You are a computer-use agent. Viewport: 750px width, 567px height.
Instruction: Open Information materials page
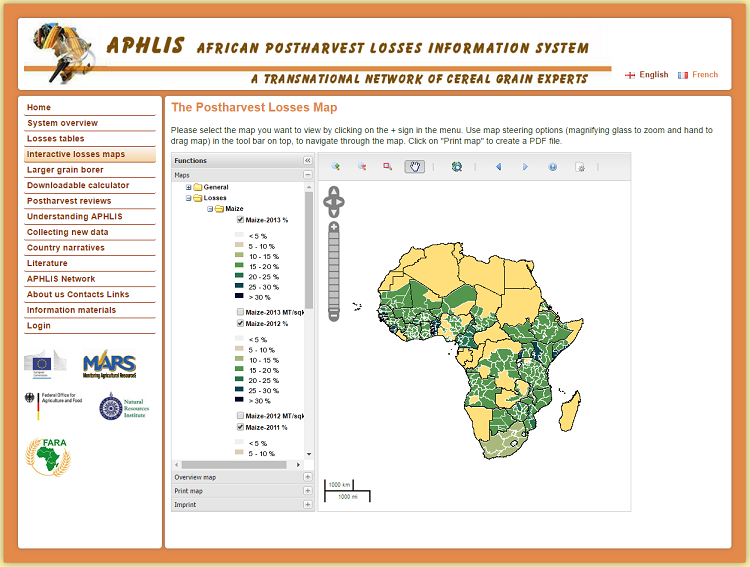(x=90, y=310)
